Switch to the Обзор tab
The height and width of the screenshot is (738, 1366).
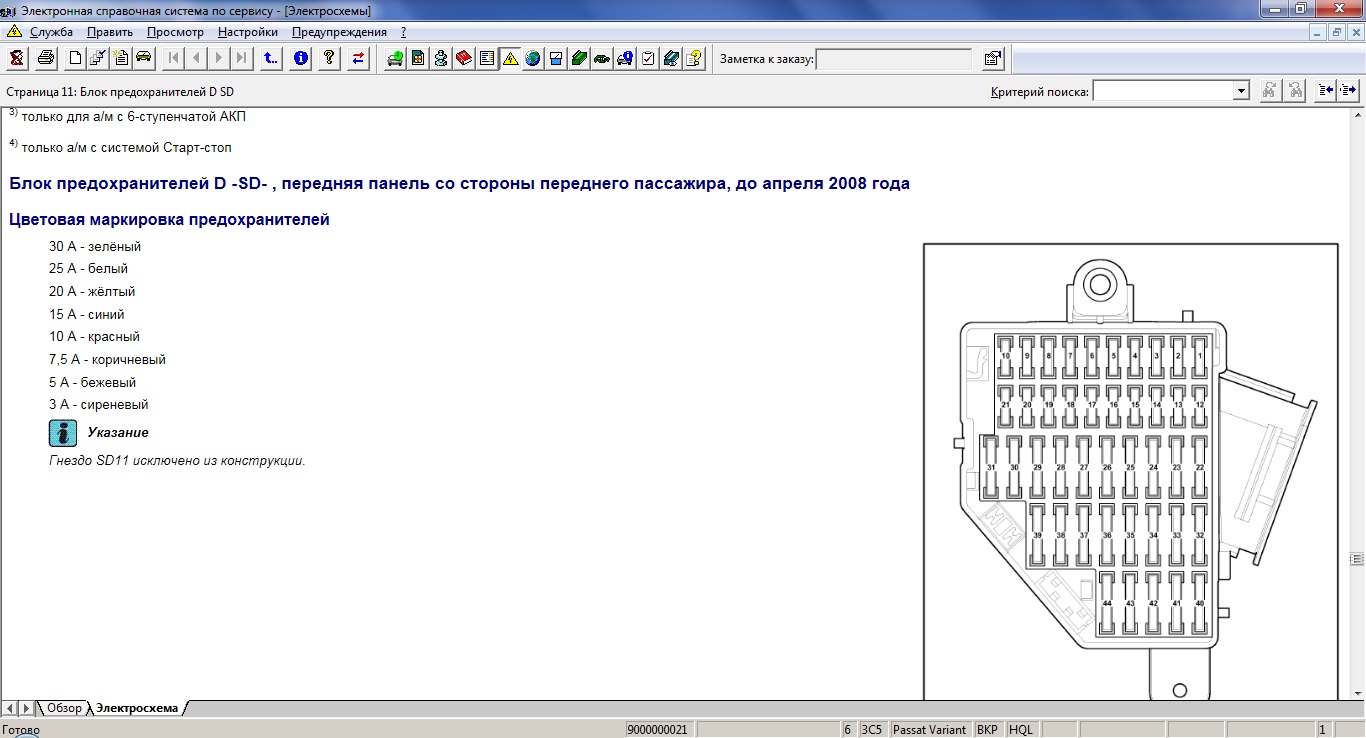pyautogui.click(x=64, y=708)
